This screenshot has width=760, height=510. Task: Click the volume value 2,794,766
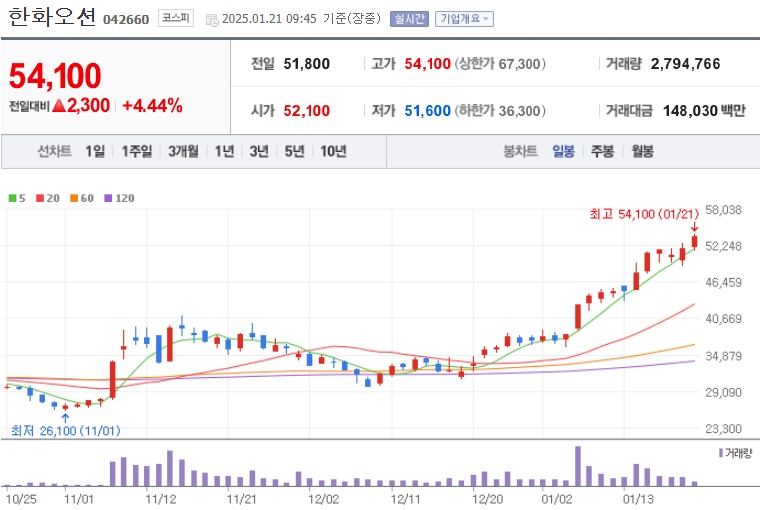(x=685, y=64)
